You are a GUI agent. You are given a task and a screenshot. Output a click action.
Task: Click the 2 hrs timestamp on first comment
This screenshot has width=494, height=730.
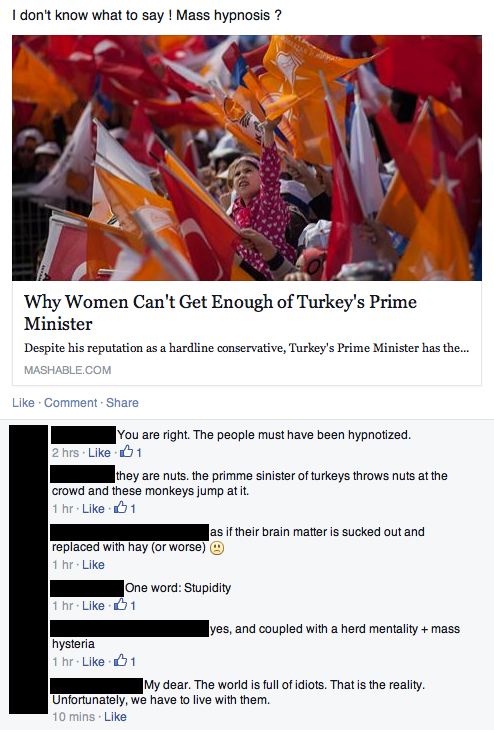65,453
